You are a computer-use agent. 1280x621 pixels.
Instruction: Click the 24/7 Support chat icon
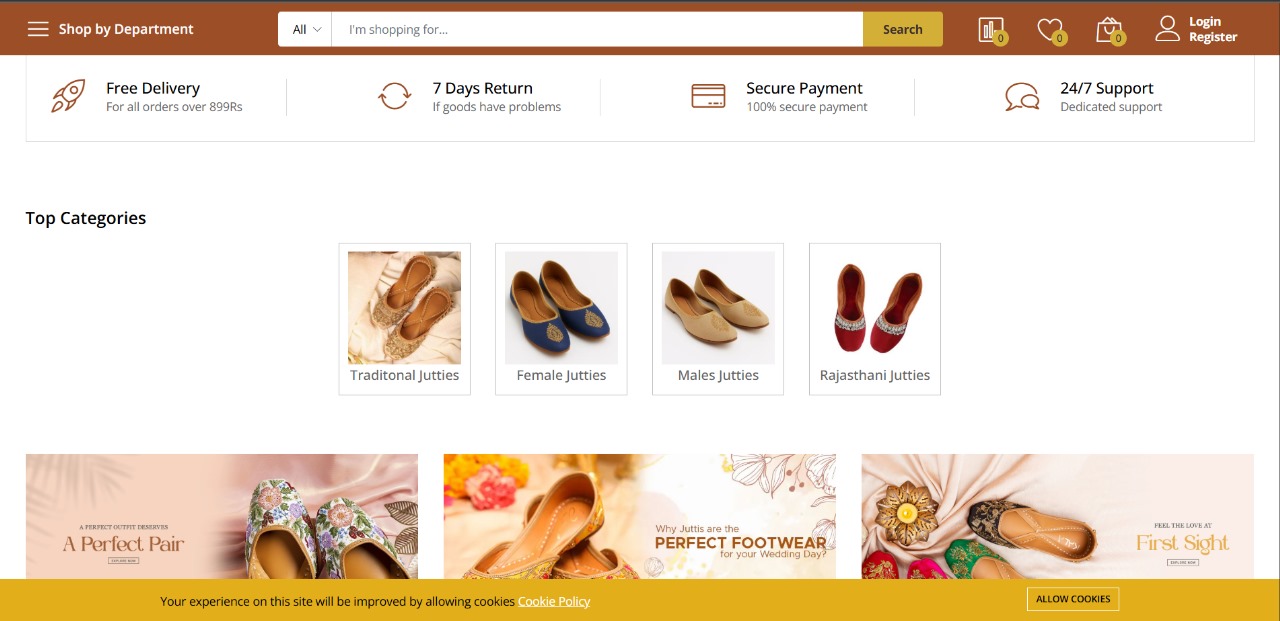pyautogui.click(x=1022, y=97)
